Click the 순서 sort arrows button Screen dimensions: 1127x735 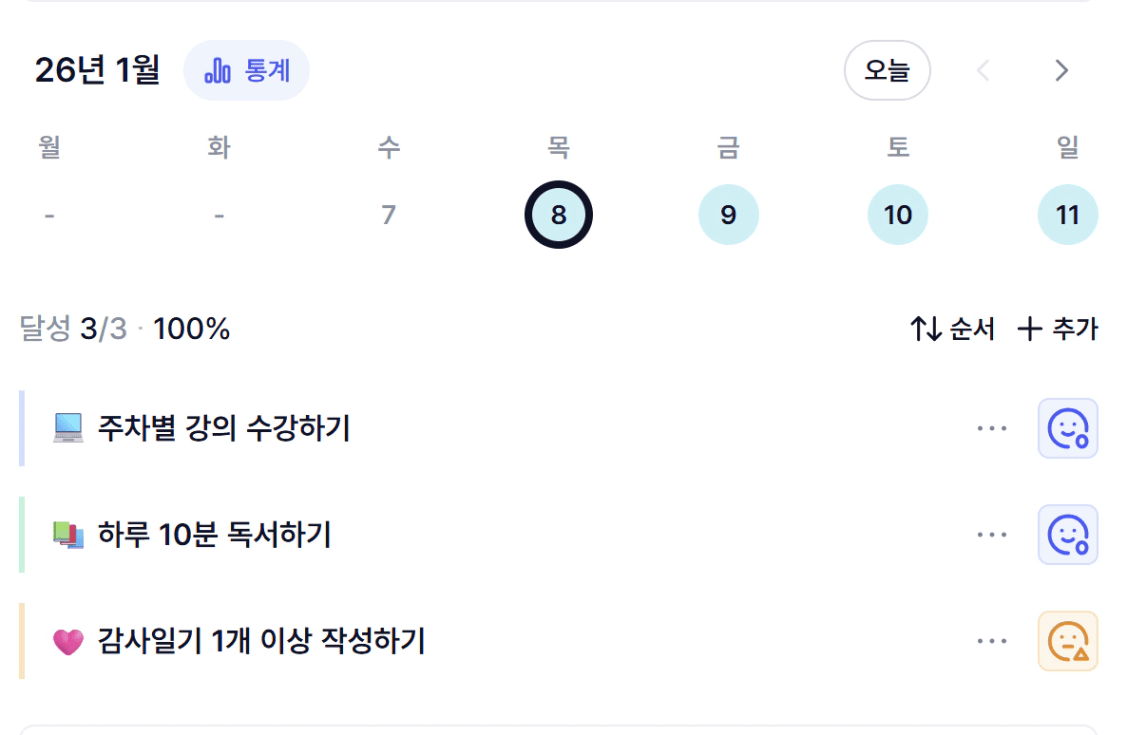952,329
